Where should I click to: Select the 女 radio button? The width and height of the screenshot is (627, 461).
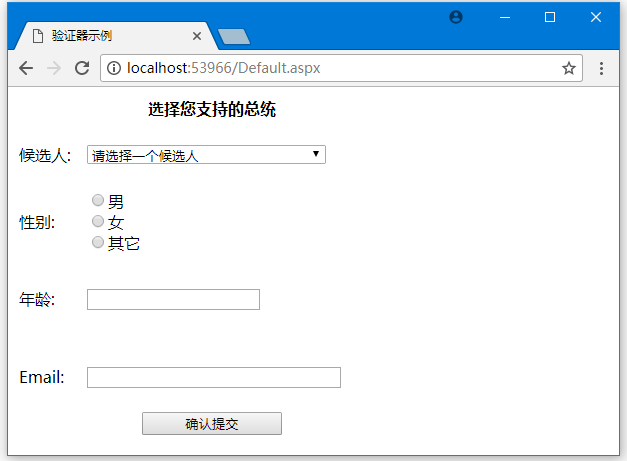click(x=98, y=221)
